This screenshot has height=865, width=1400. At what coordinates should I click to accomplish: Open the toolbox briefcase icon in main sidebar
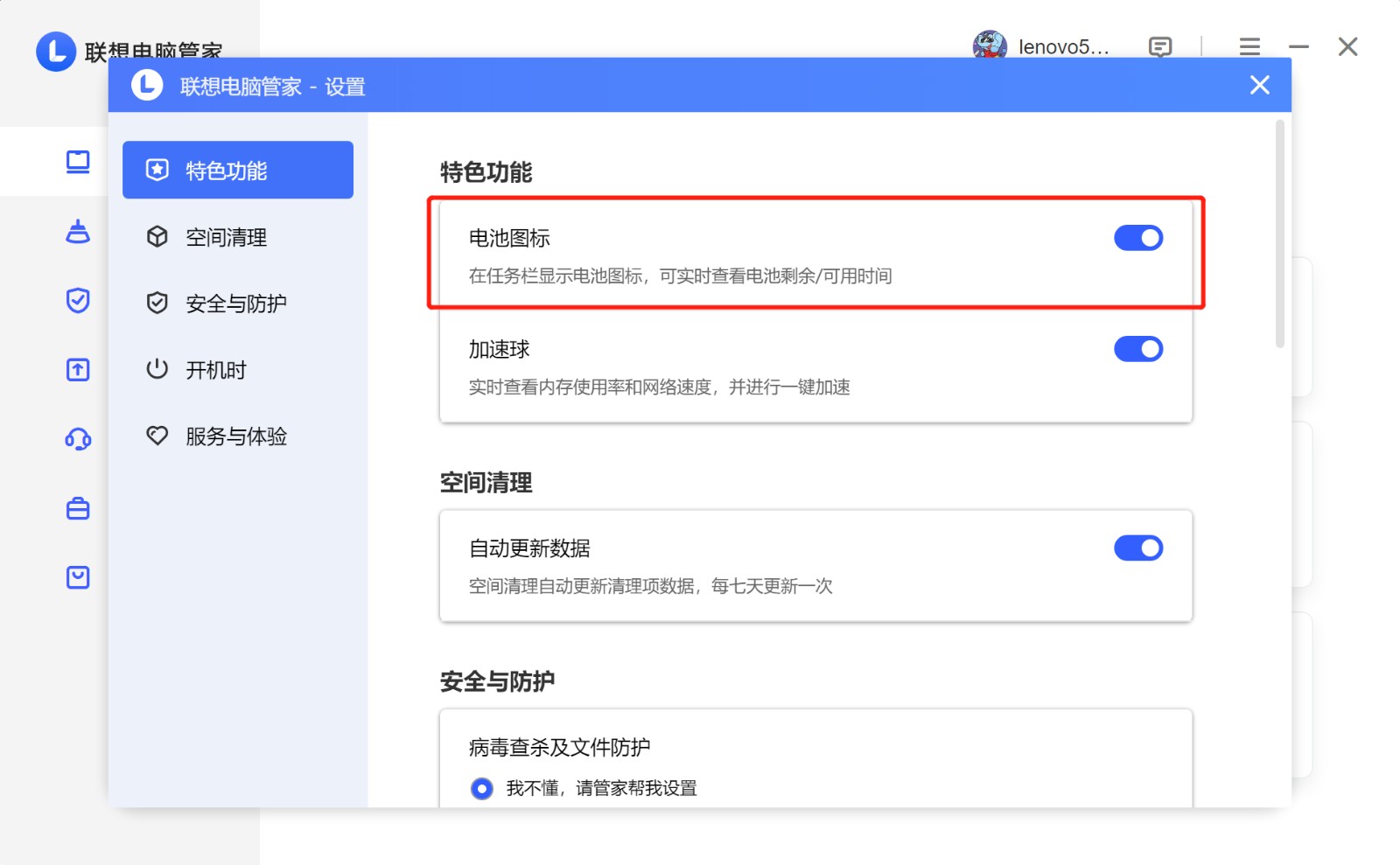click(x=78, y=508)
